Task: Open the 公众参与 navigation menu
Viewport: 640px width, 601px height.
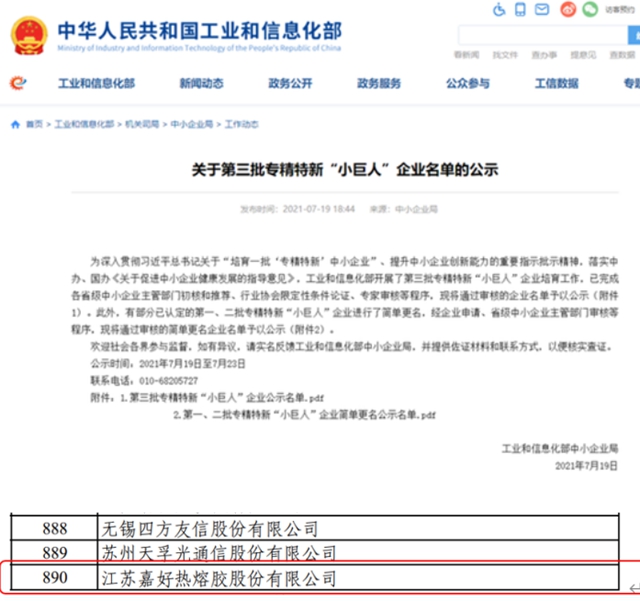Action: pos(468,83)
